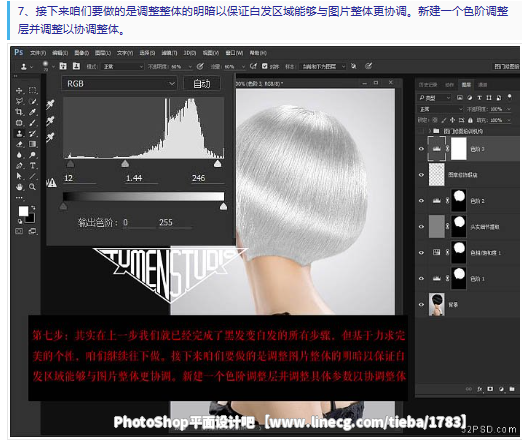Open the opacity dropdown in options bar
522x441 pixels.
point(190,67)
